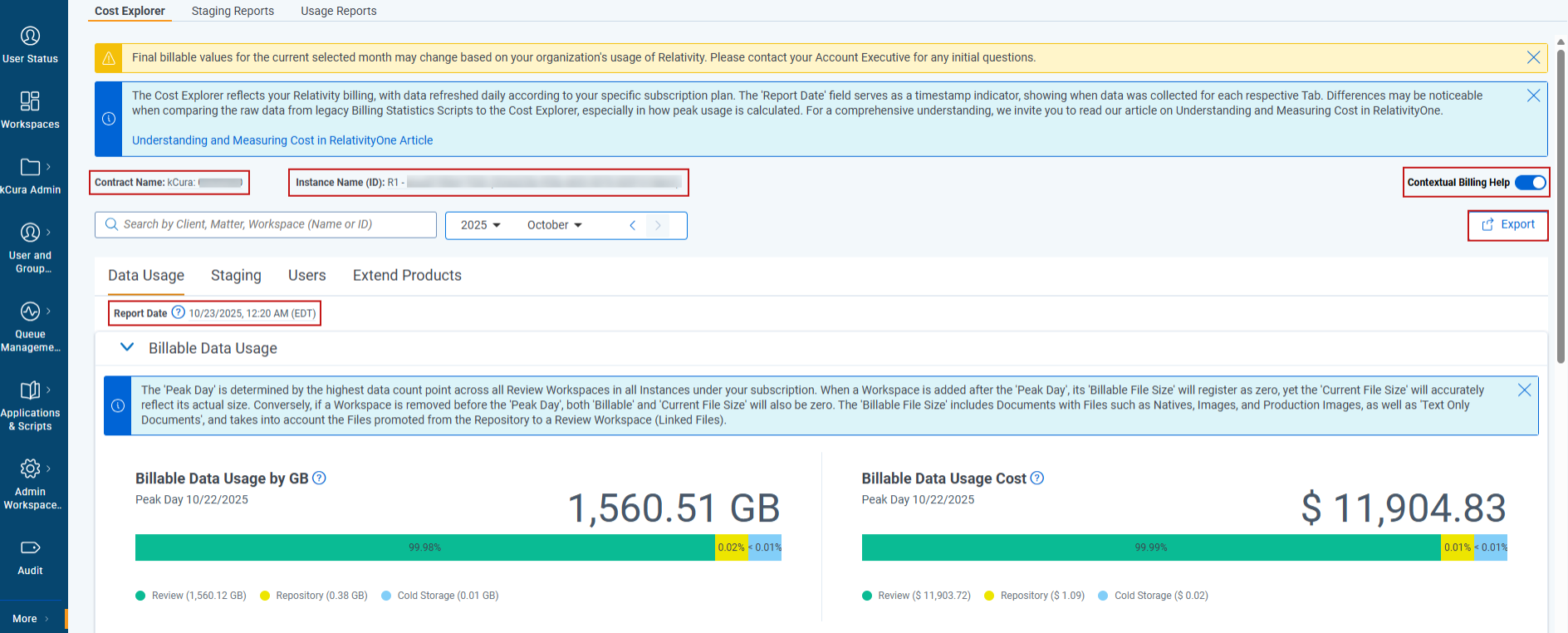Switch to the Usage Reports tab
This screenshot has height=633, width=1568.
(x=339, y=11)
